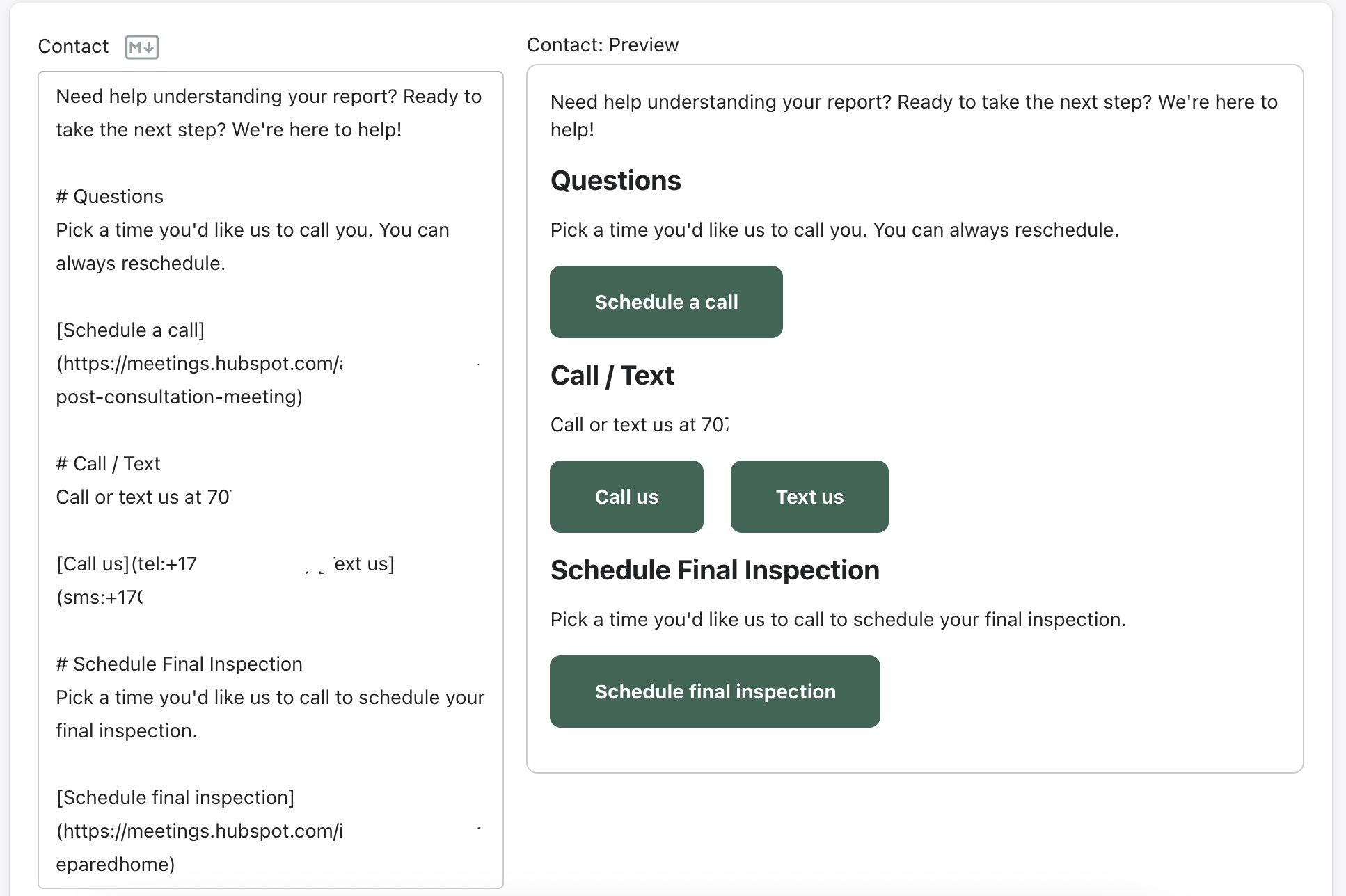Click the Questions heading in preview
Screen dimensions: 1346x896
pos(616,181)
